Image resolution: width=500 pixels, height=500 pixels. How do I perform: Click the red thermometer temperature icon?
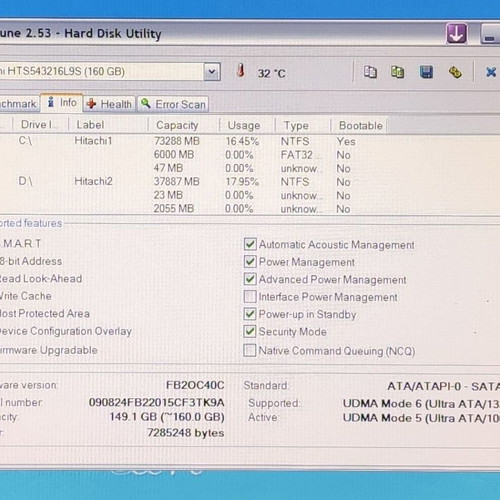(241, 71)
